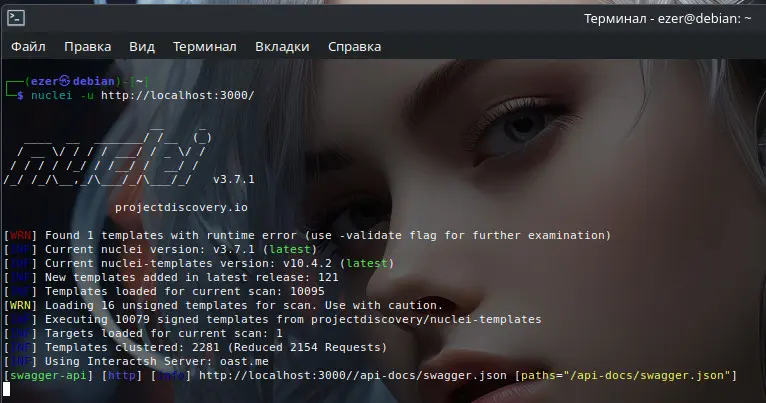Click the terminal app icon in title bar
766x403 pixels.
point(16,18)
